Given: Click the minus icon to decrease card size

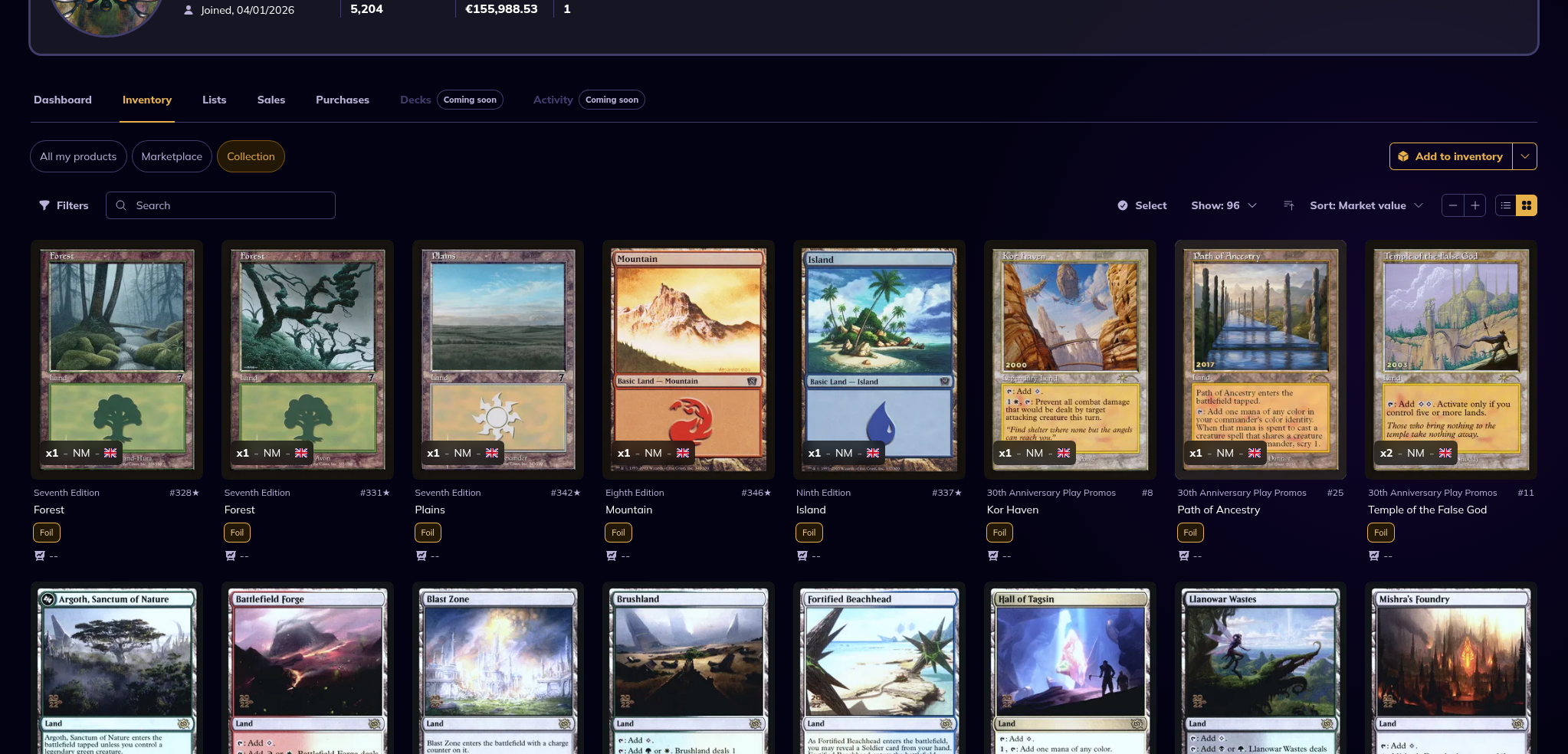Looking at the screenshot, I should [x=1452, y=205].
